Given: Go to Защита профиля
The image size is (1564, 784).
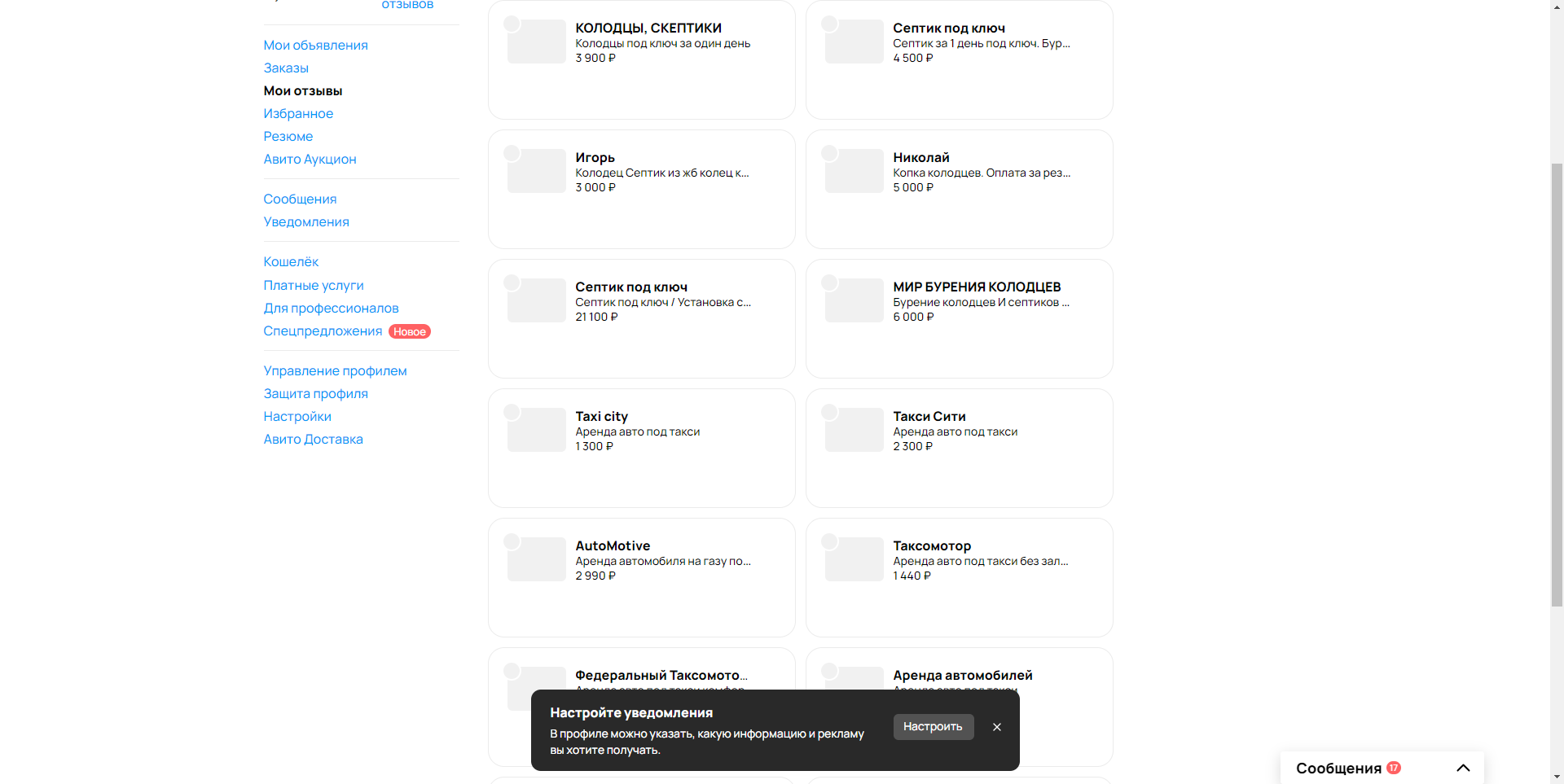Looking at the screenshot, I should point(315,394).
